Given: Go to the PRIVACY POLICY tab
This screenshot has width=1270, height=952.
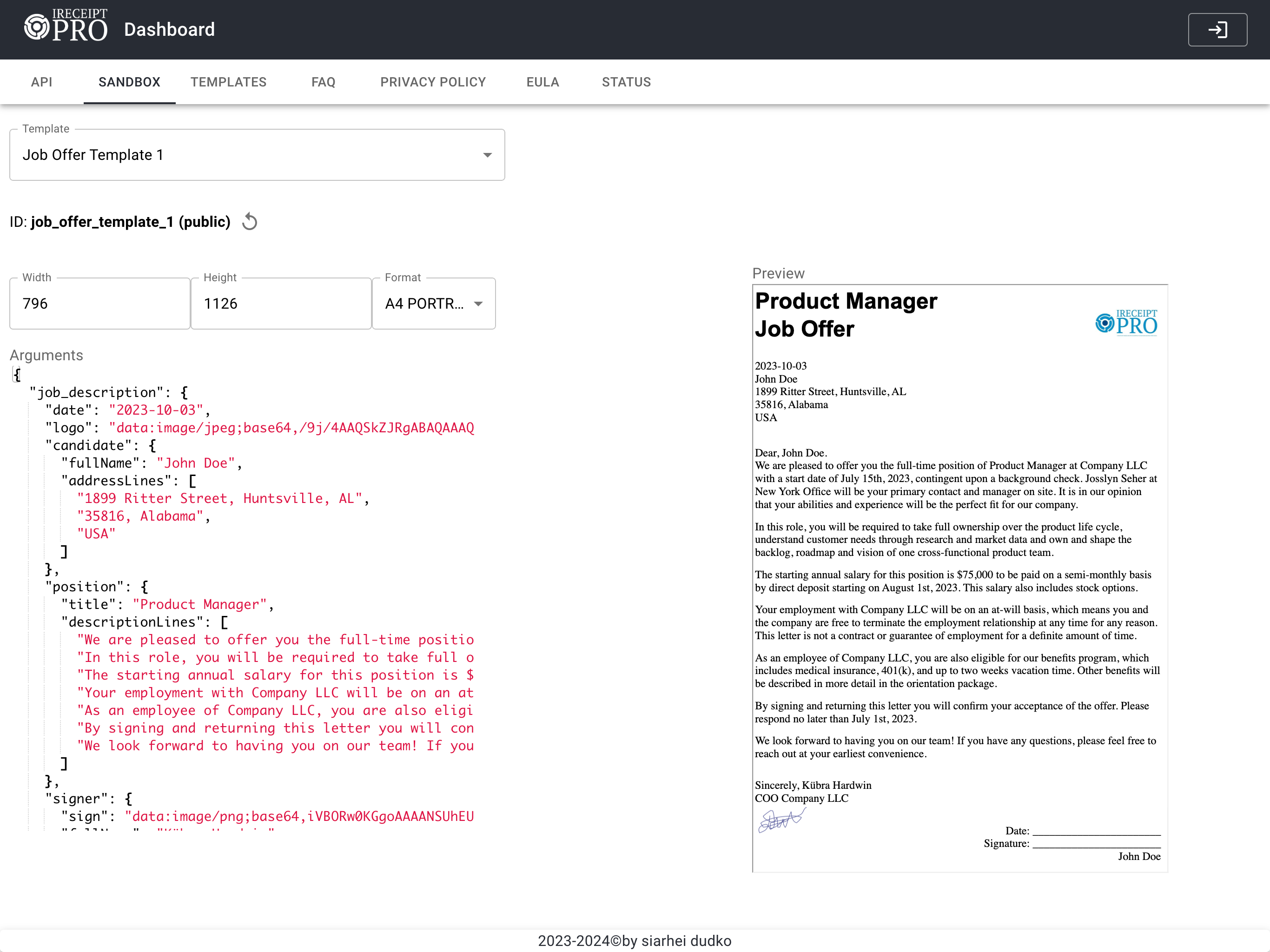Looking at the screenshot, I should pos(433,82).
